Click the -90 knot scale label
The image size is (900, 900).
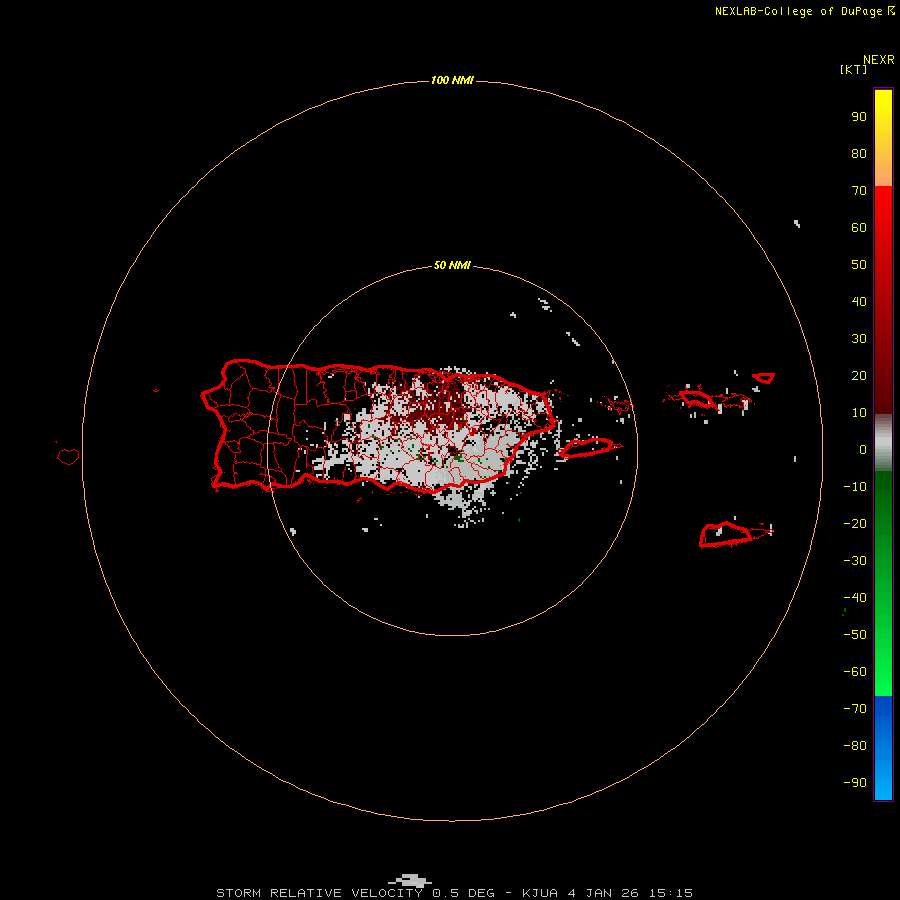(855, 782)
